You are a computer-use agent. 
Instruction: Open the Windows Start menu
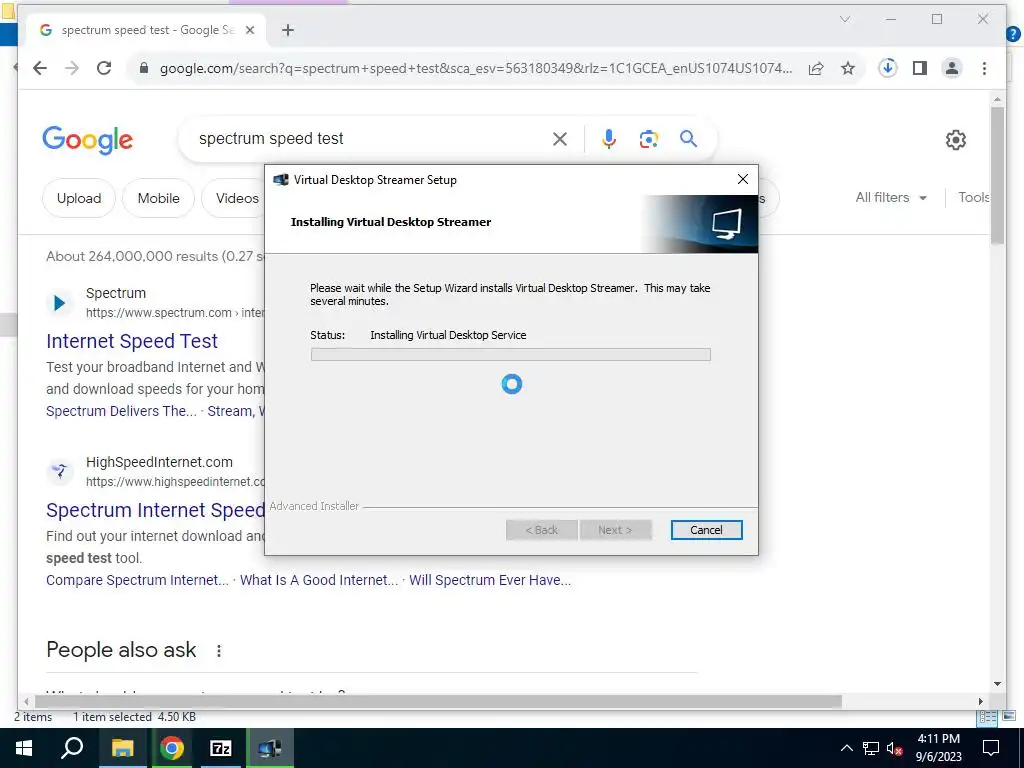point(24,748)
